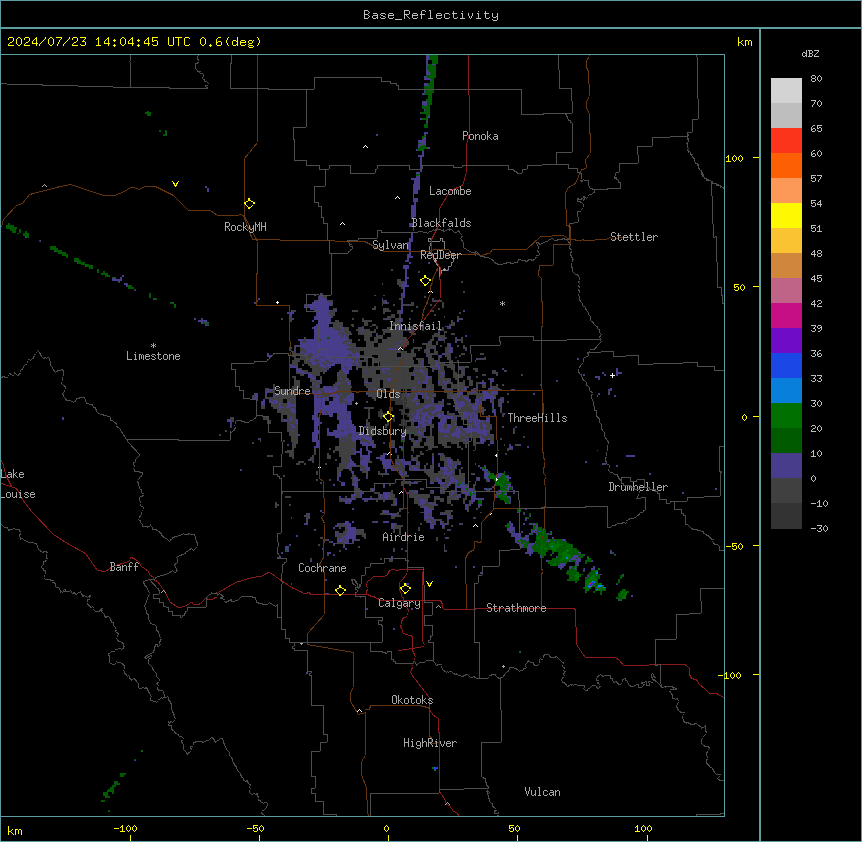Click the purple 39 dBZ color swatch
Screen dimensions: 862x842
pos(786,341)
